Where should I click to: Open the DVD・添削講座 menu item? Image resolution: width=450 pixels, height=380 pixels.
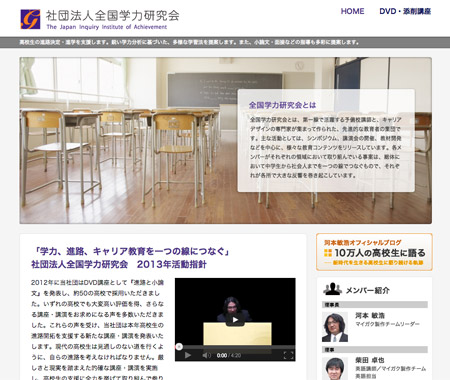coord(405,11)
